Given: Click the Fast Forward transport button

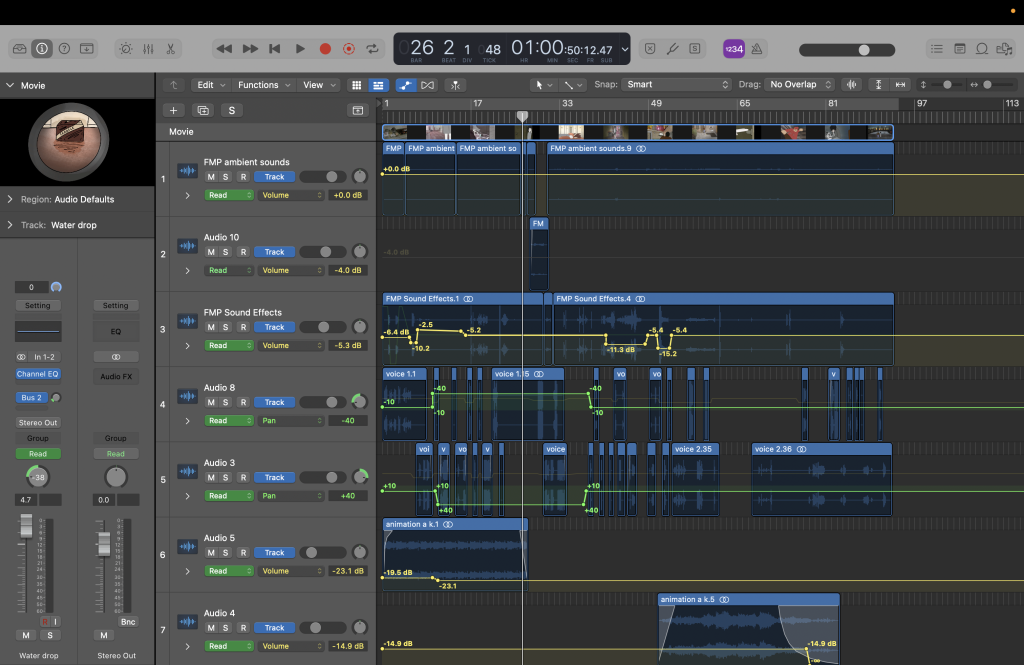Looking at the screenshot, I should click(x=250, y=49).
